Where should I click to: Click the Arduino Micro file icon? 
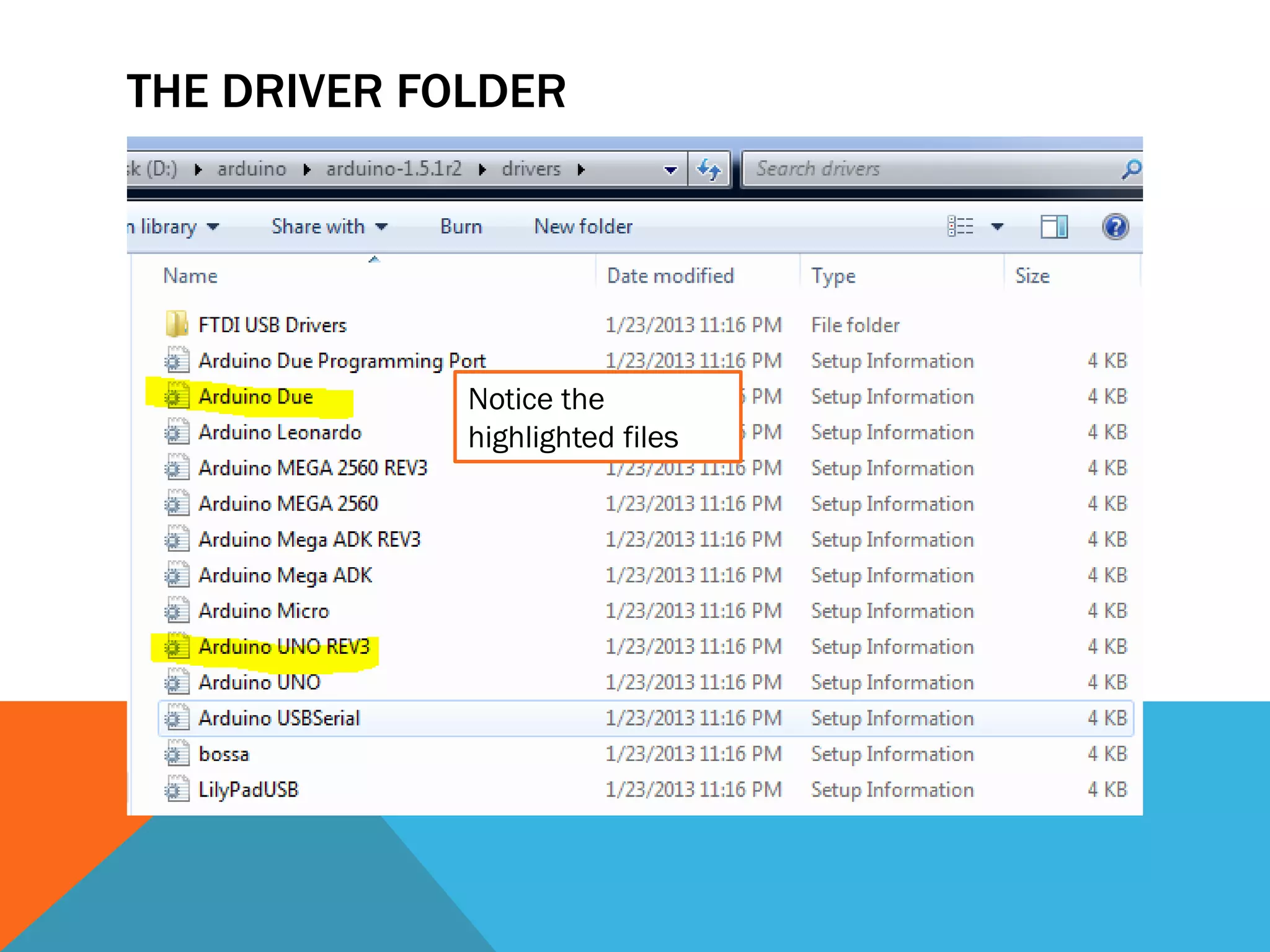[x=177, y=610]
